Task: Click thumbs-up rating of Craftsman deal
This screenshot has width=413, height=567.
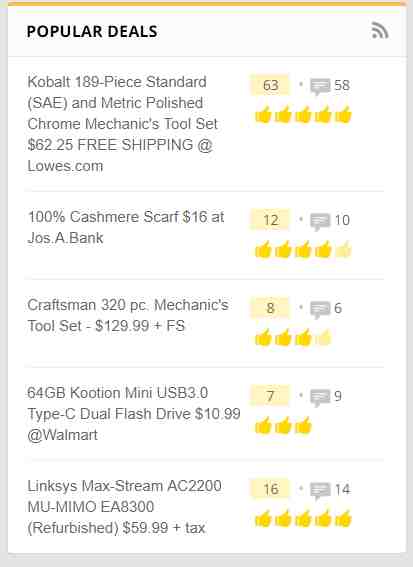Action: (x=293, y=338)
